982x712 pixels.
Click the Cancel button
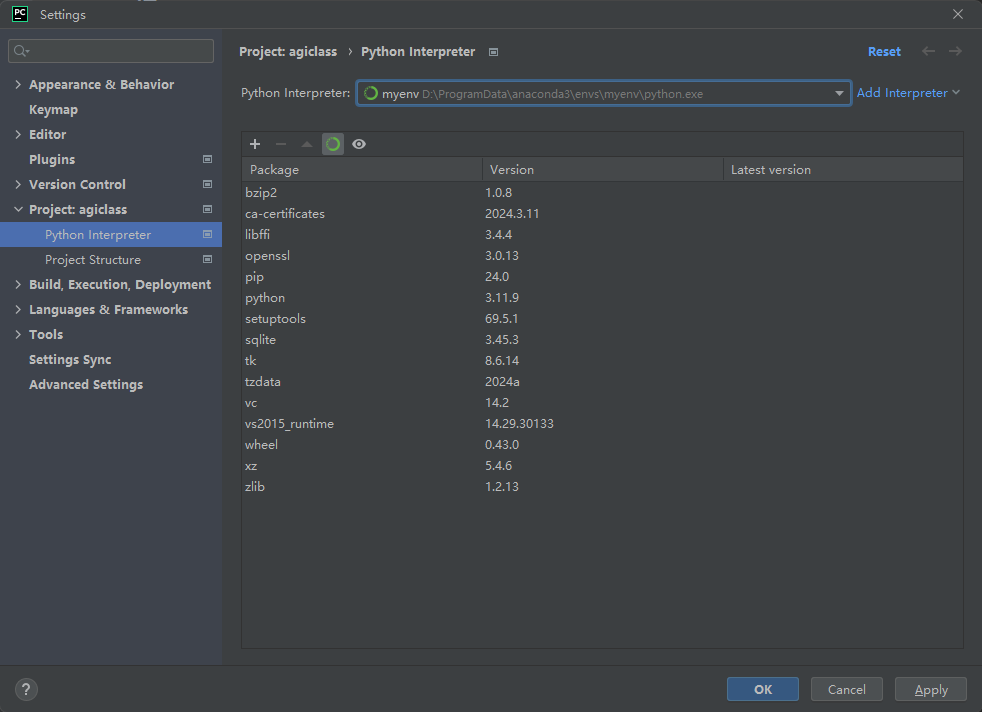pyautogui.click(x=847, y=689)
